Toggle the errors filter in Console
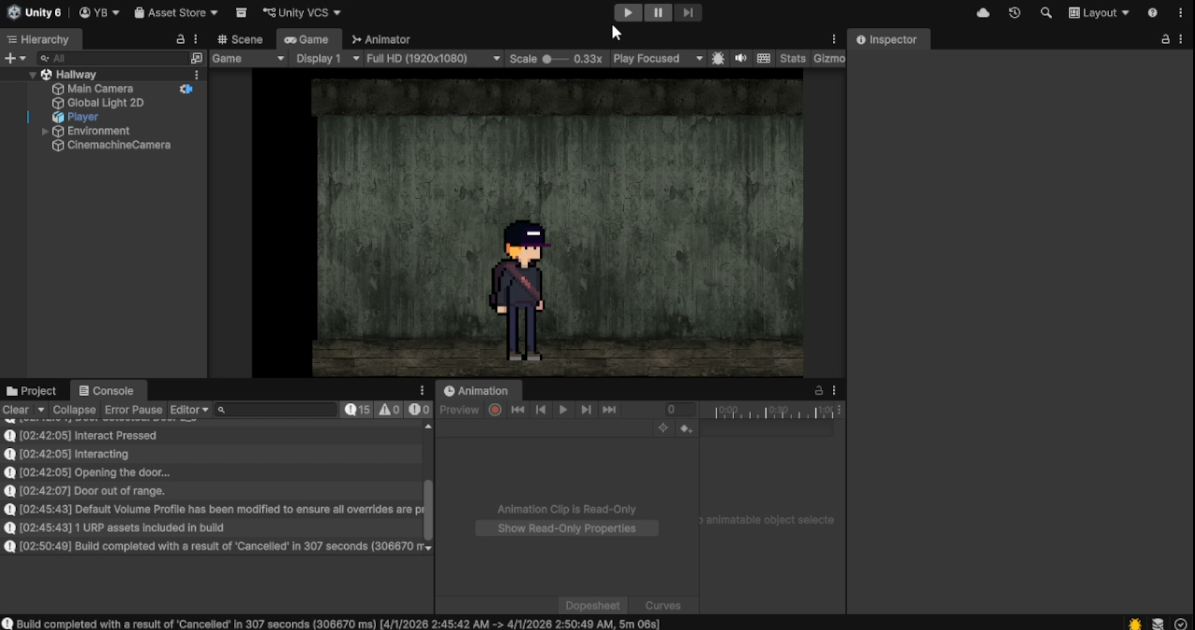 [x=418, y=410]
